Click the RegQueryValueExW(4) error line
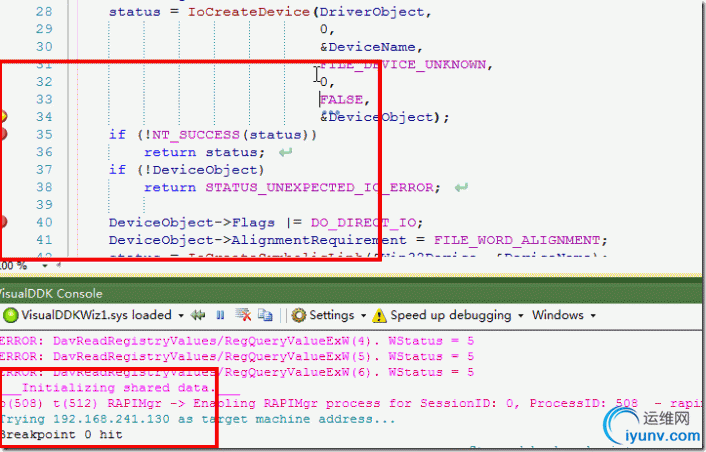This screenshot has height=452, width=706. 237,341
